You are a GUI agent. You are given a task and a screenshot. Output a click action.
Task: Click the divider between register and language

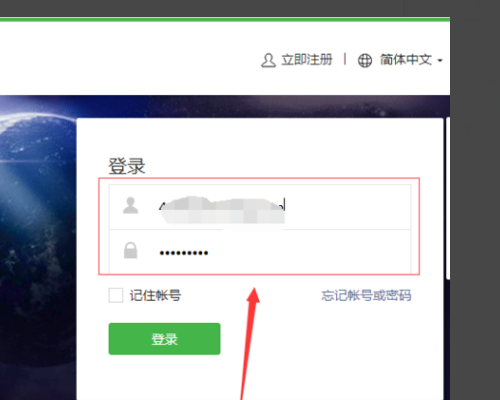tap(345, 59)
